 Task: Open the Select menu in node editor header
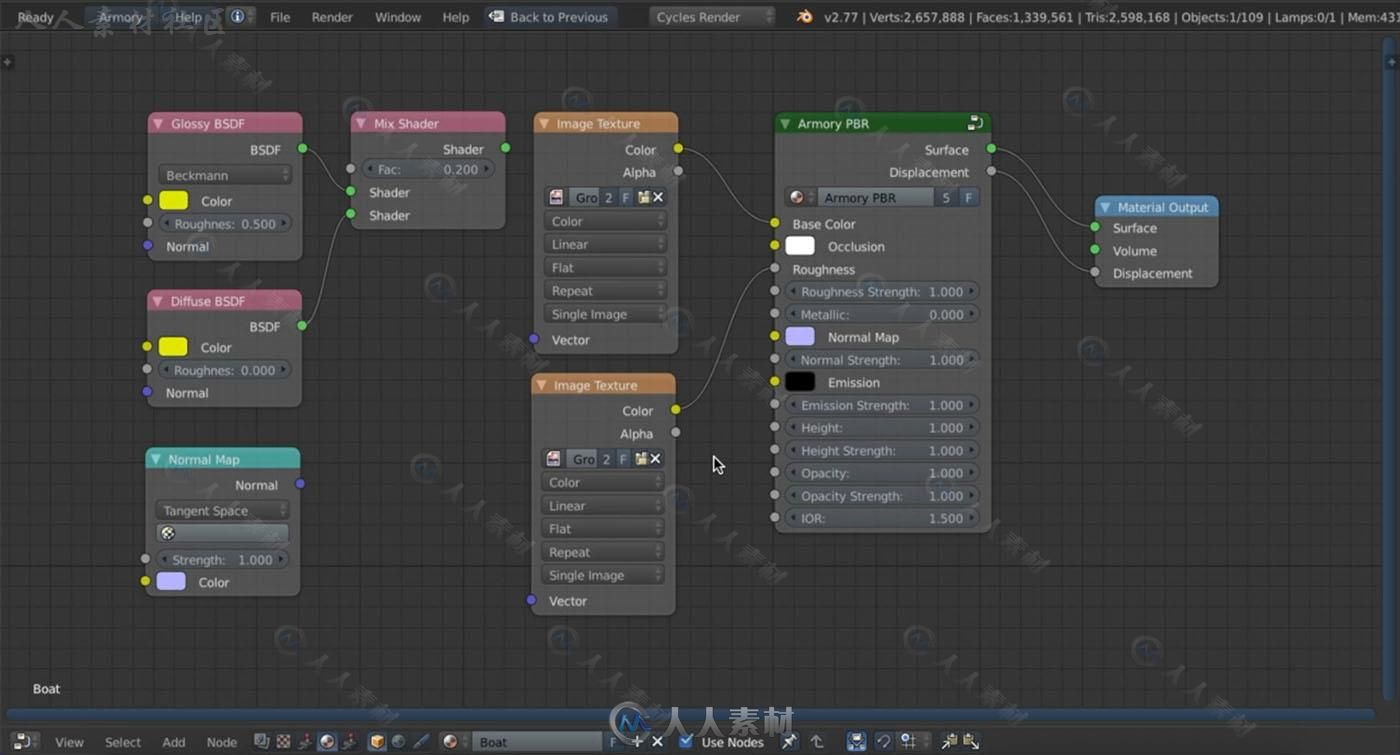[123, 742]
